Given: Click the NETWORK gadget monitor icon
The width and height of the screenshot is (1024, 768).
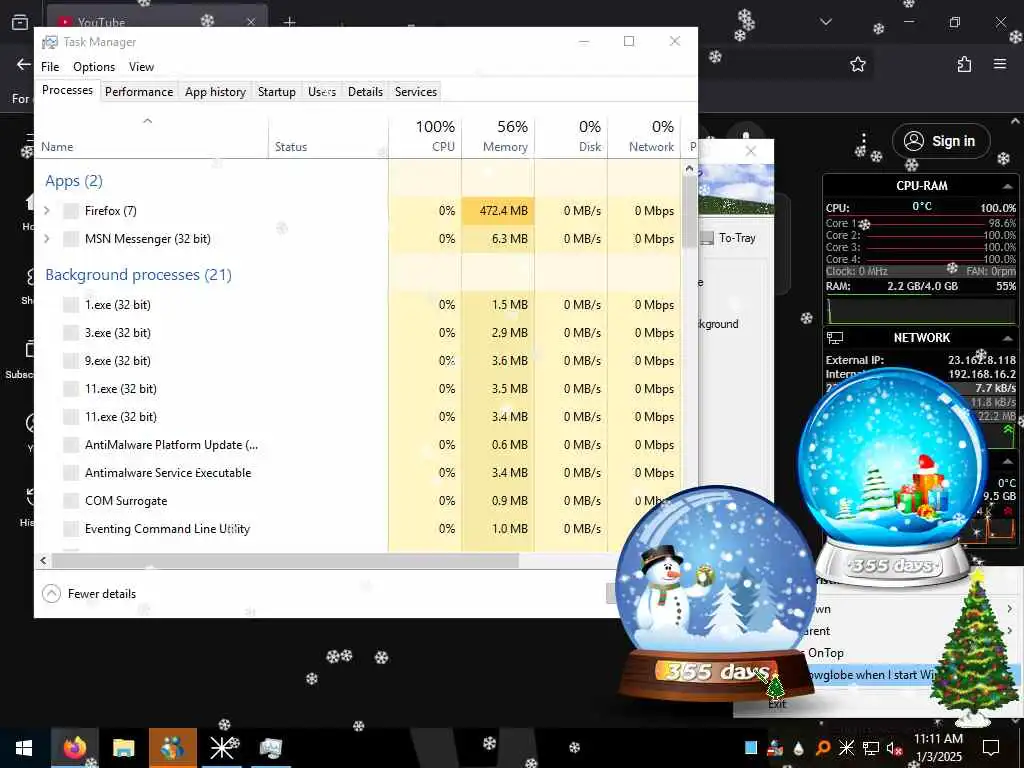Looking at the screenshot, I should click(x=835, y=338).
